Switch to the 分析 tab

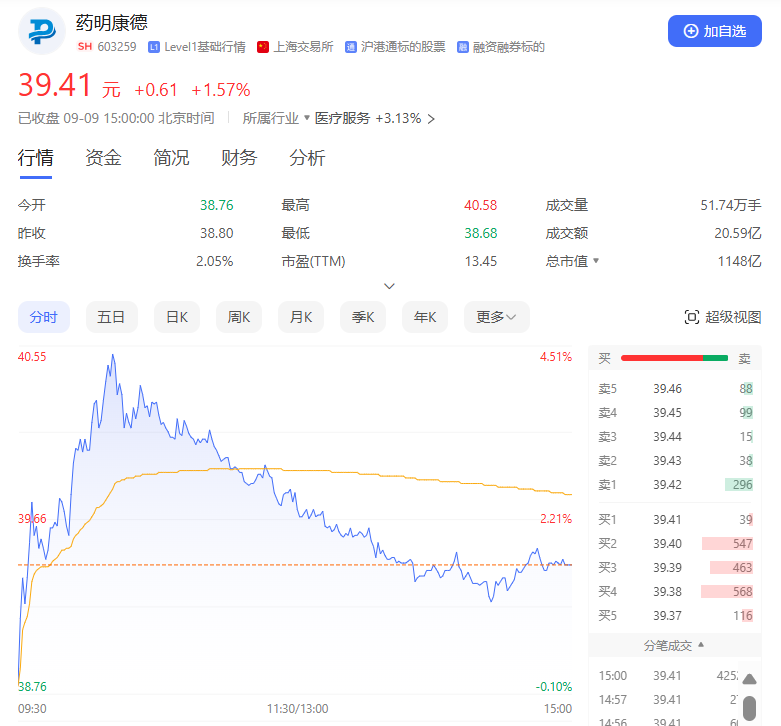click(307, 158)
